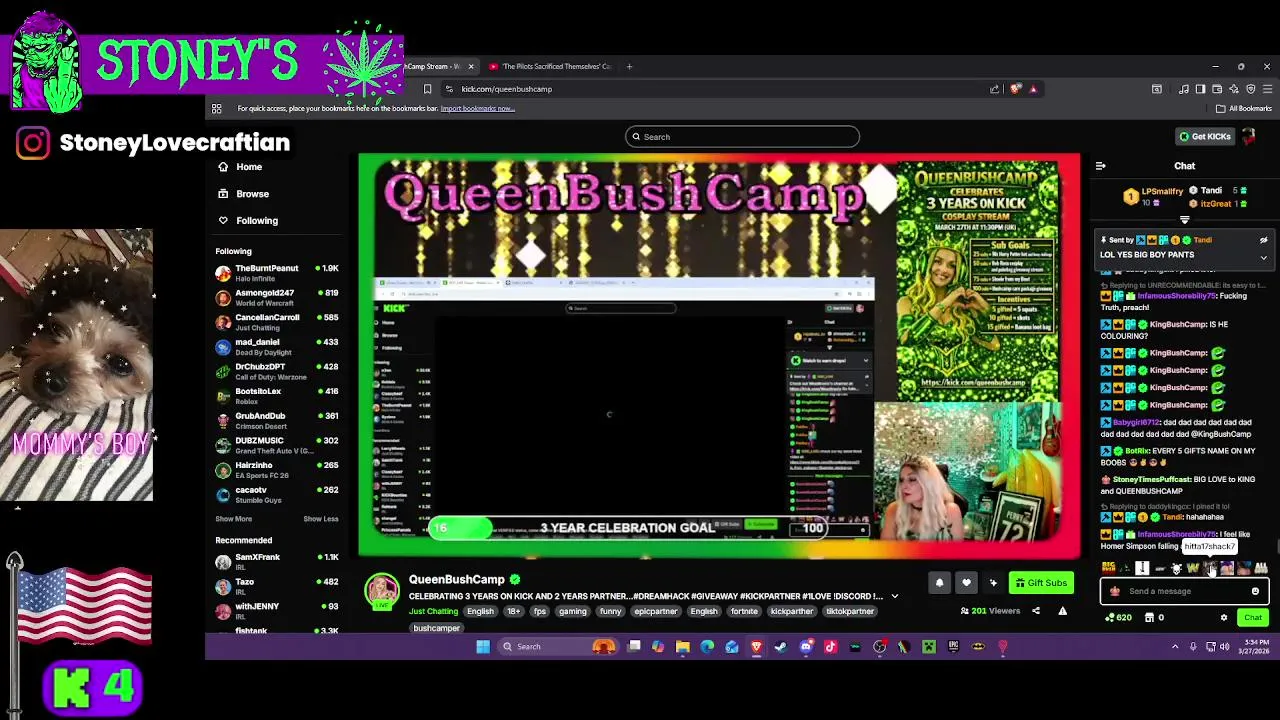Open CanceltanCarroll channel in Following list

click(x=278, y=322)
